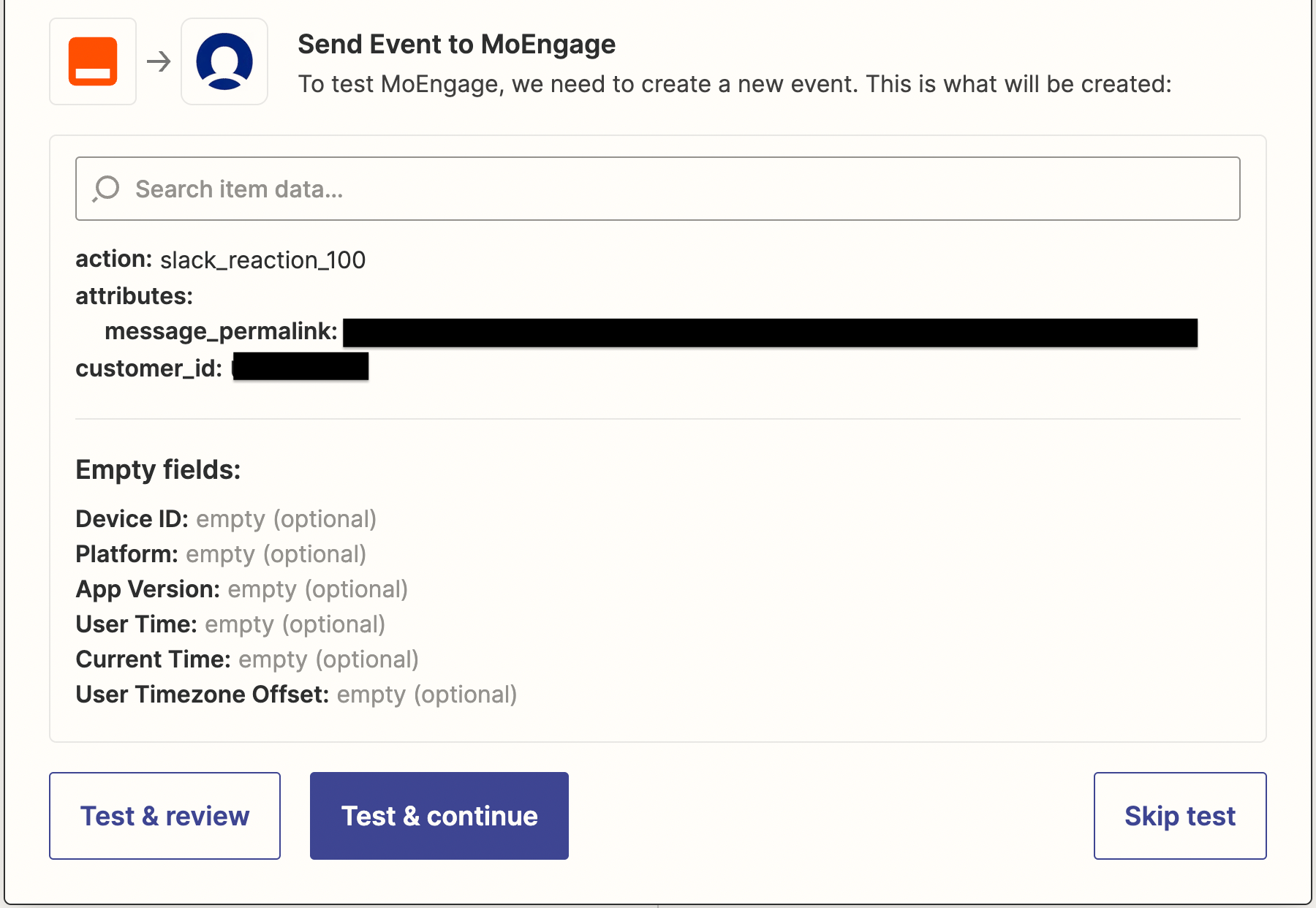Click the Current Time empty field row
The image size is (1316, 908).
coord(247,659)
